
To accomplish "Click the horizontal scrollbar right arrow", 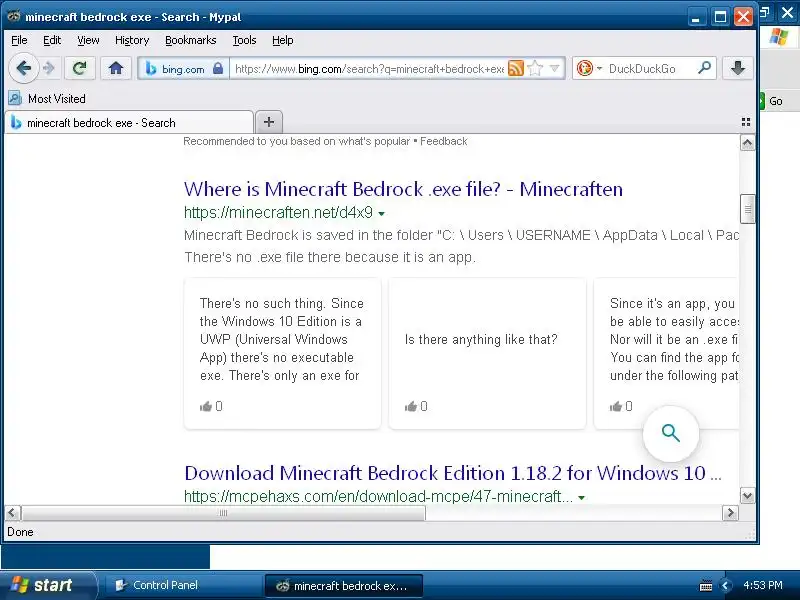I will [731, 513].
